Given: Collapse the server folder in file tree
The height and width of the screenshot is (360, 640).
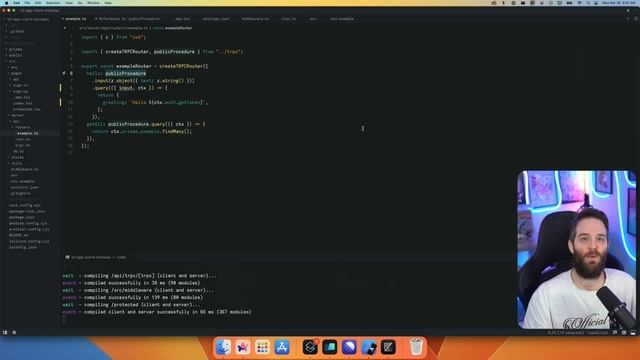Looking at the screenshot, I should click(x=17, y=116).
